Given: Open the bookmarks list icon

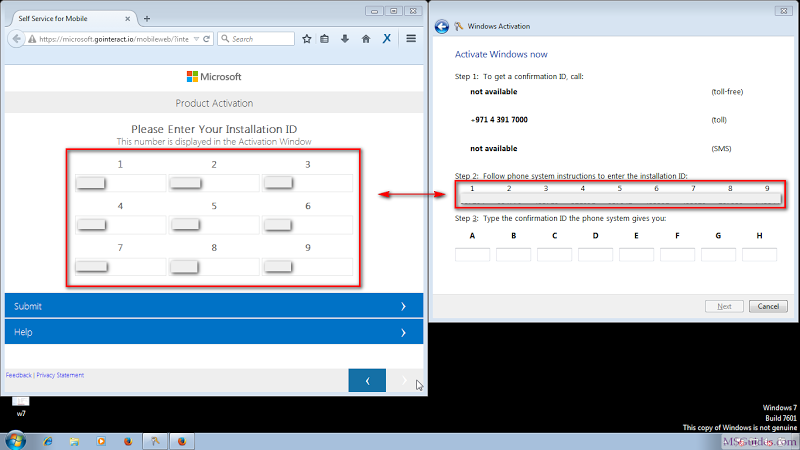Looking at the screenshot, I should coord(324,39).
